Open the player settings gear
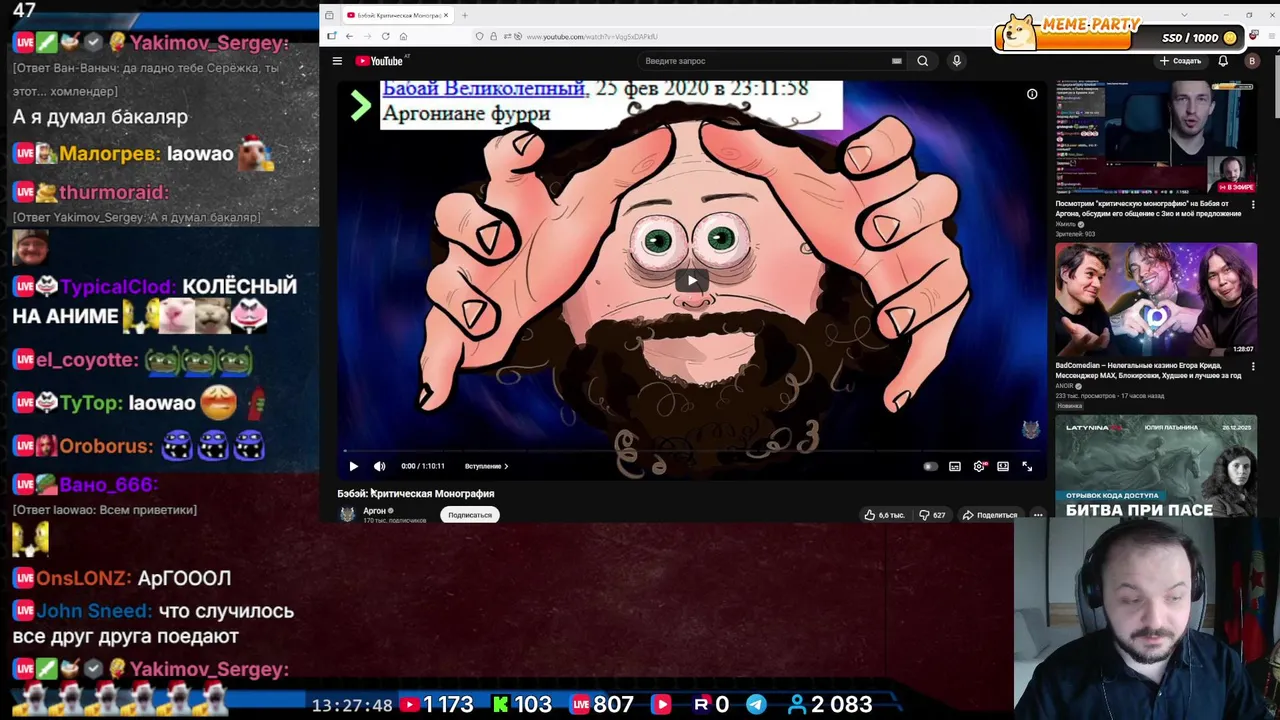The width and height of the screenshot is (1280, 720). tap(979, 466)
